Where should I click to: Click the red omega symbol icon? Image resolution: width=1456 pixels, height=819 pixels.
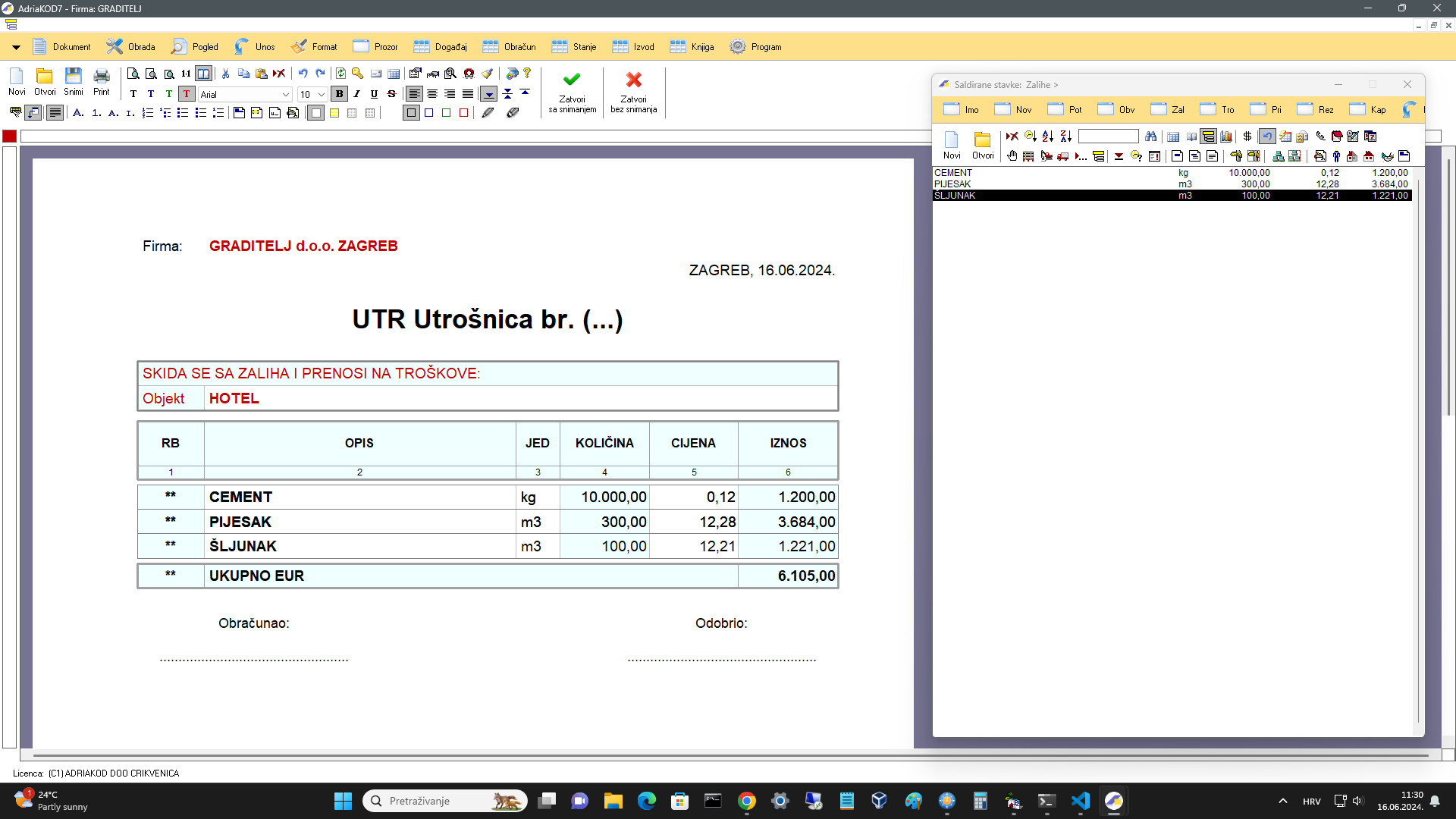(469, 74)
